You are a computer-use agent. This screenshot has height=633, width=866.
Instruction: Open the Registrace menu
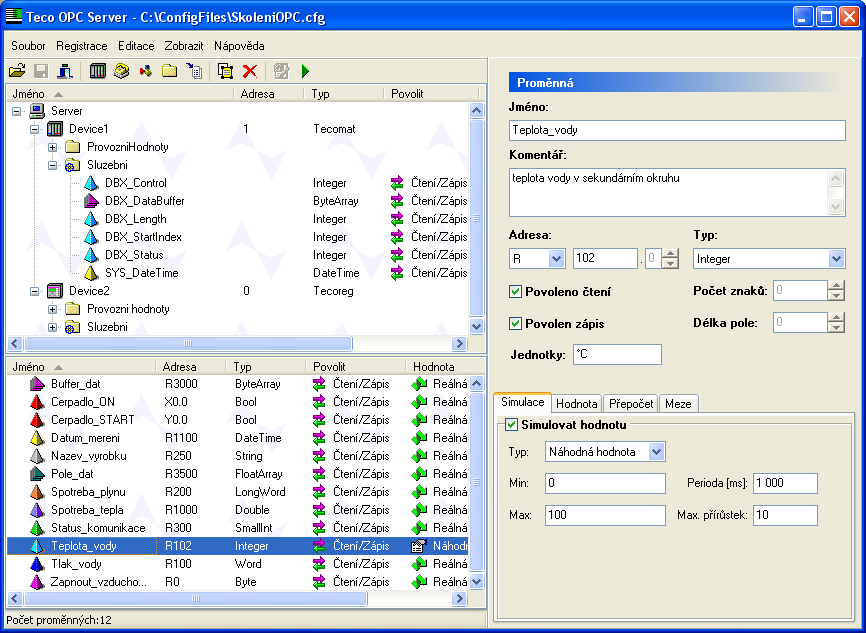tap(82, 46)
